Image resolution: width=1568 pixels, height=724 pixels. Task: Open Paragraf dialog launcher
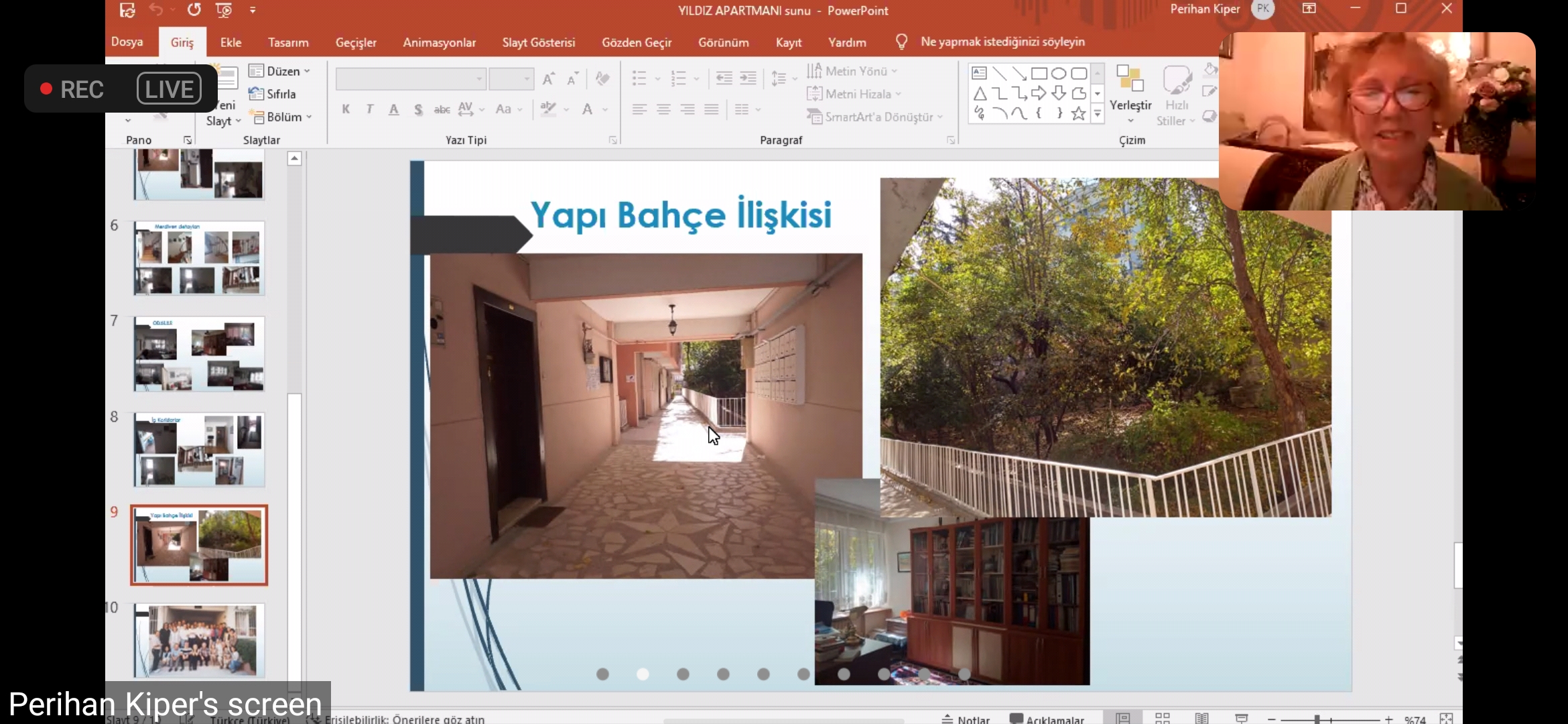click(950, 140)
